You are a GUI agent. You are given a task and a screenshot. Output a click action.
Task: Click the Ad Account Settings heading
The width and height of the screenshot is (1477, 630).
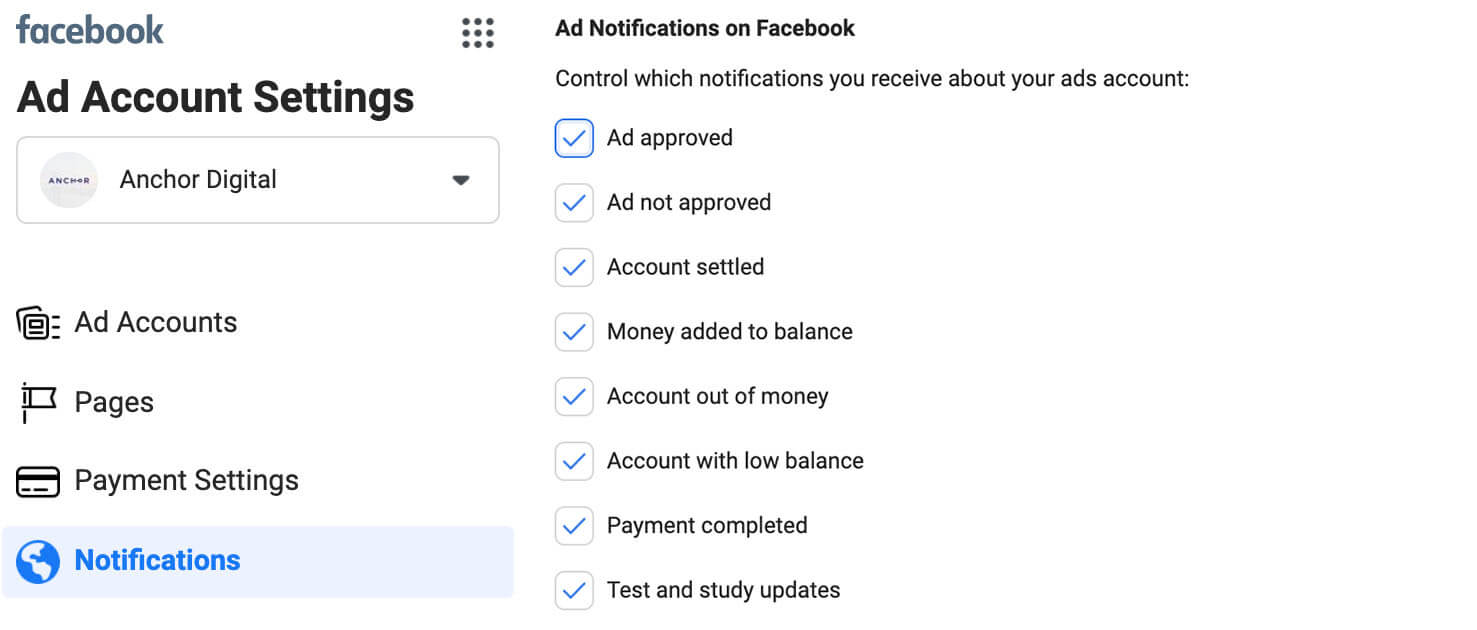[x=215, y=97]
